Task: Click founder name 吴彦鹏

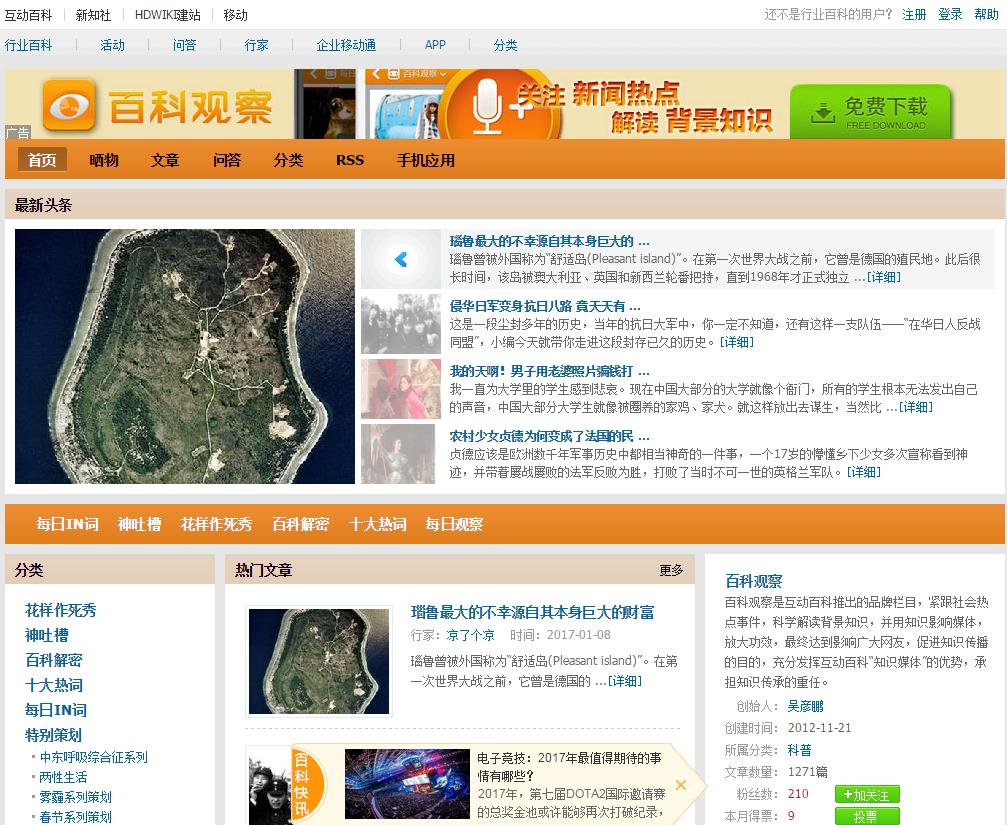Action: (x=805, y=706)
